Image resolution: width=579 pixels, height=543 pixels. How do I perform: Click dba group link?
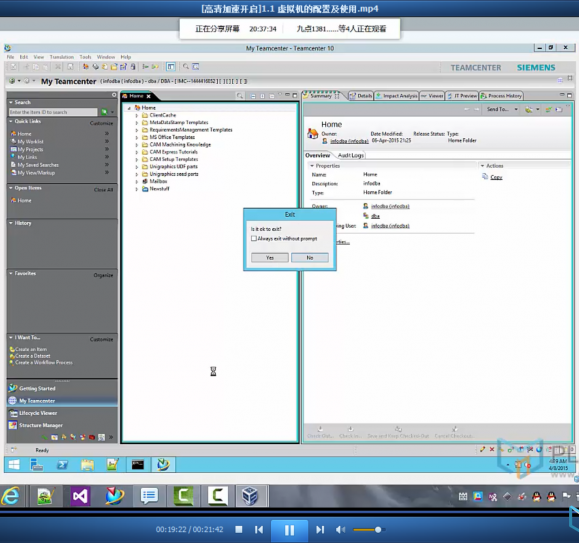pos(375,216)
